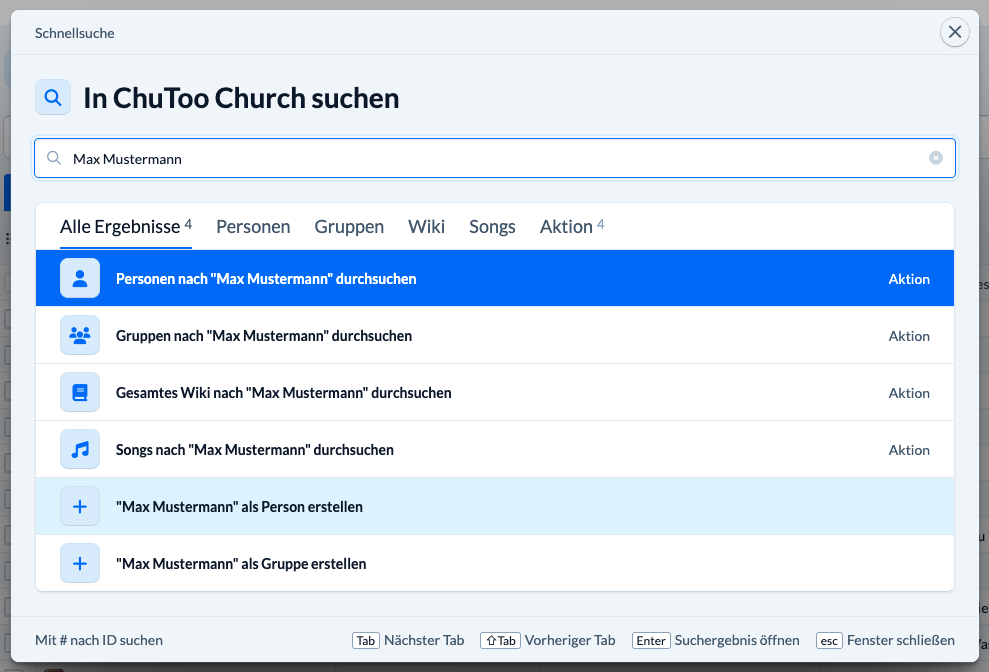
Task: Clear the search field with x icon
Action: (x=936, y=158)
